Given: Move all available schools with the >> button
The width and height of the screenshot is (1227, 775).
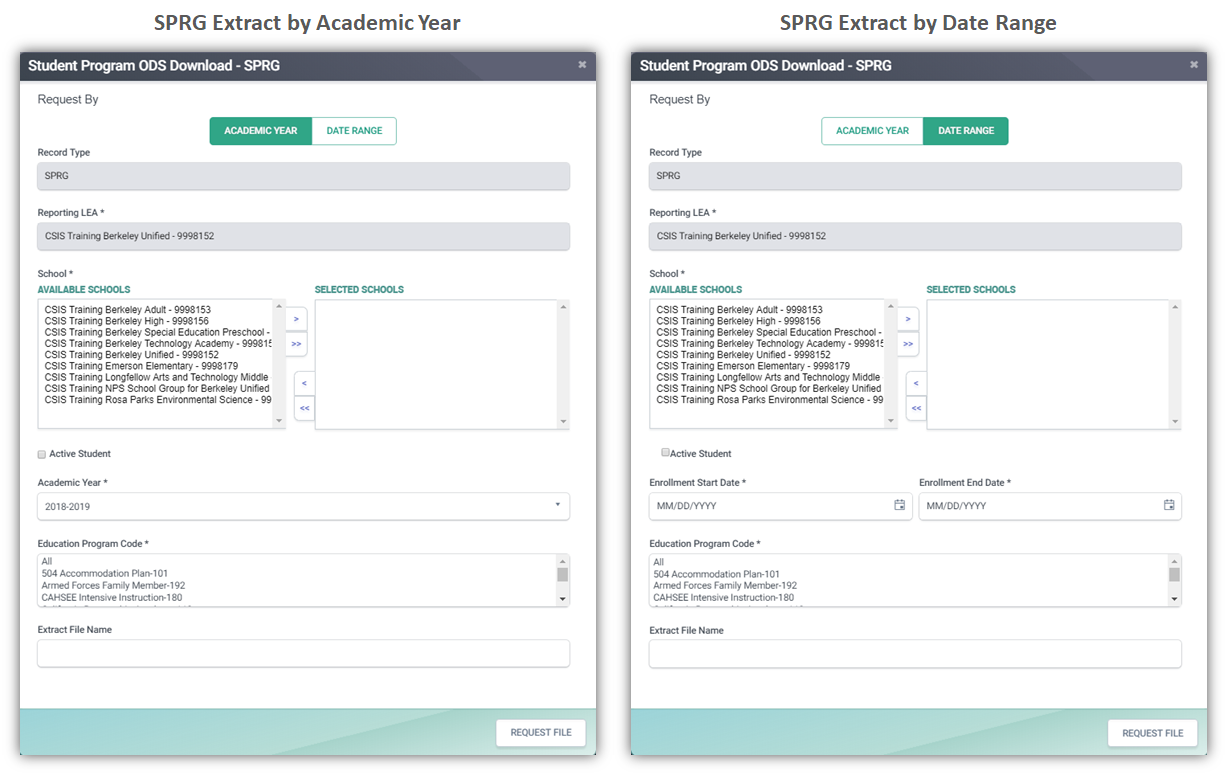Looking at the screenshot, I should (x=295, y=343).
